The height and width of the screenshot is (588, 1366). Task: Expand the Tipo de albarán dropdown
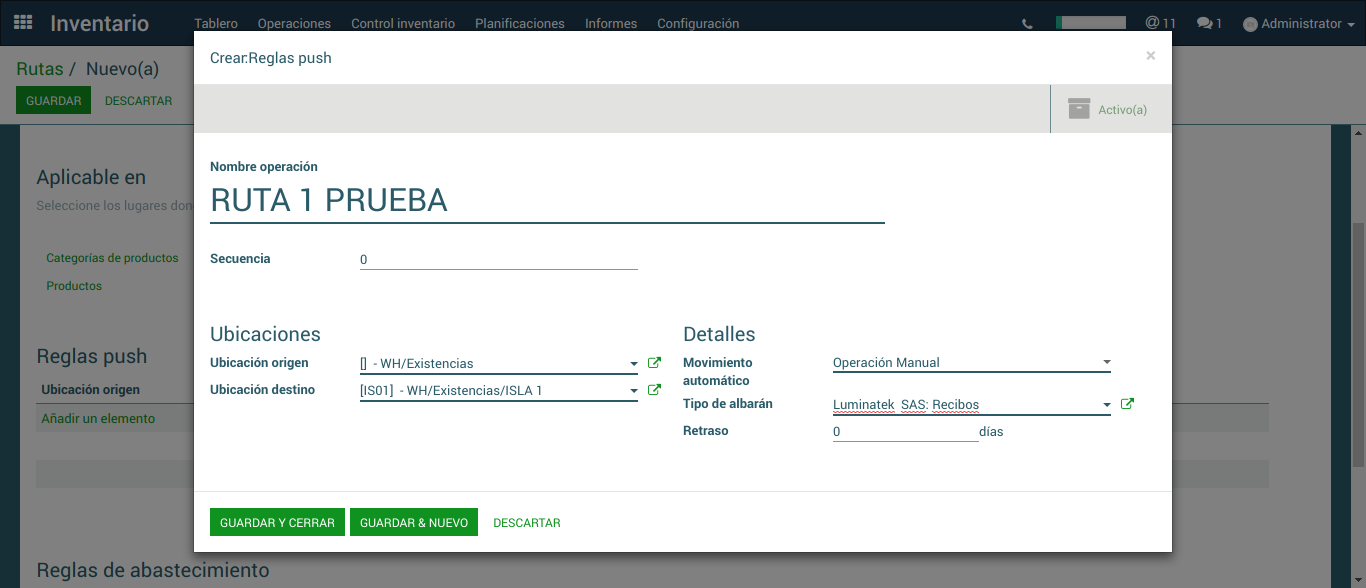pos(1106,405)
